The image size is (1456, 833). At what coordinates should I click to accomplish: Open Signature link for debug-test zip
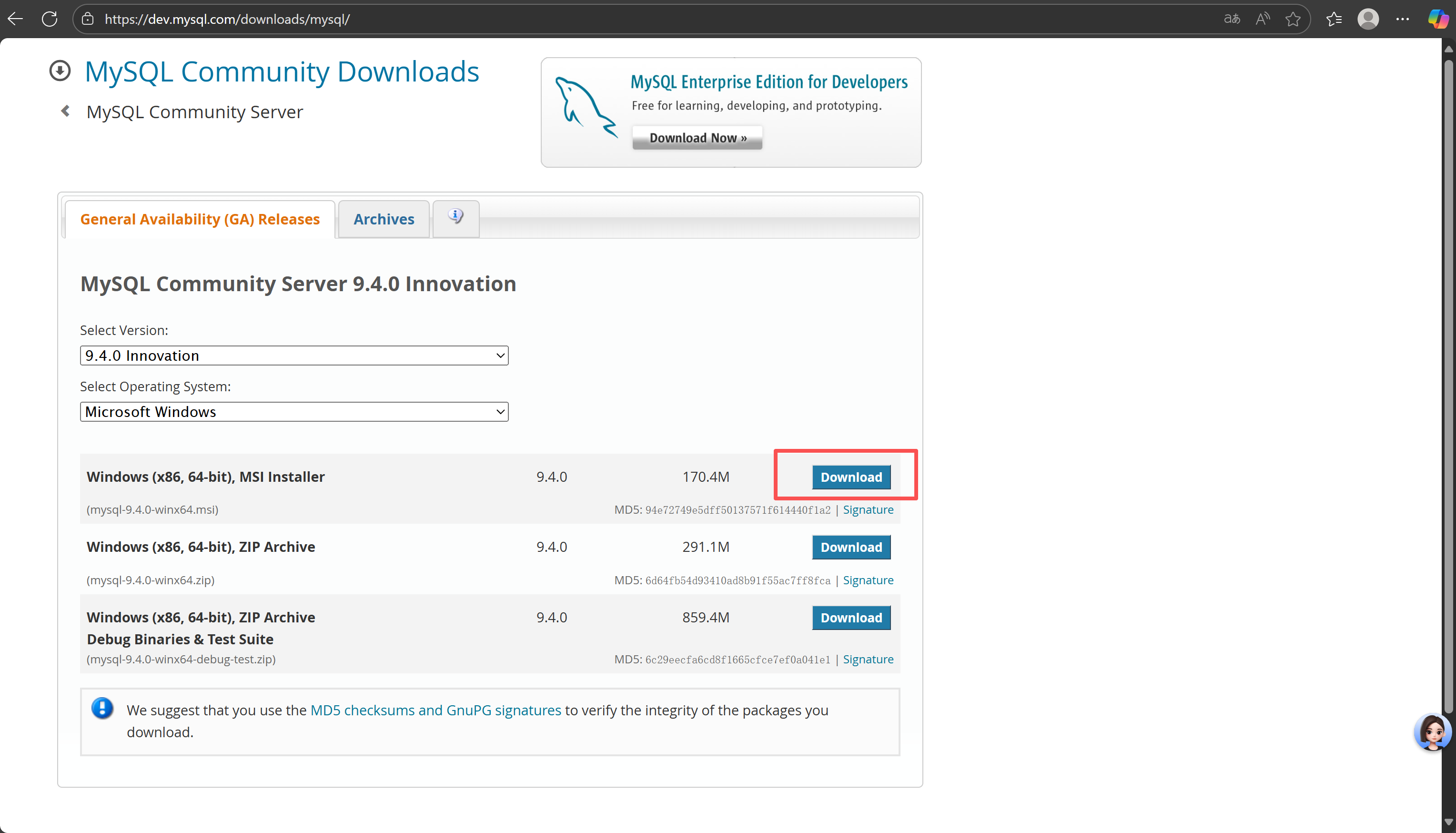868,659
